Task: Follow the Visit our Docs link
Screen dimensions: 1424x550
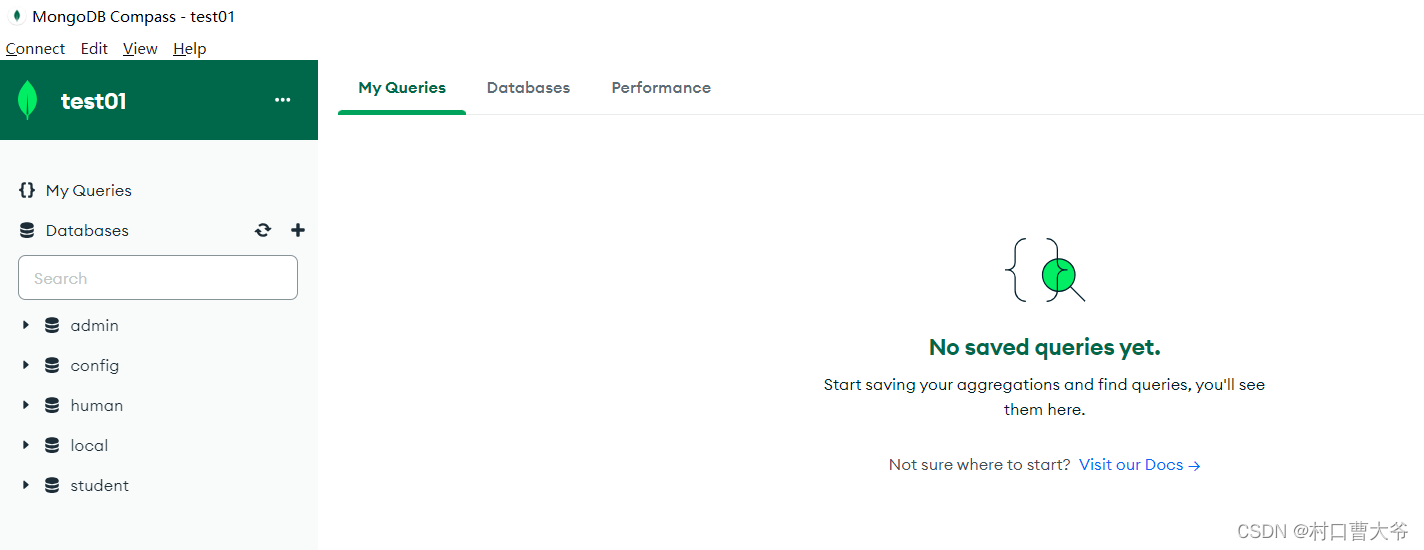Action: pyautogui.click(x=1140, y=465)
